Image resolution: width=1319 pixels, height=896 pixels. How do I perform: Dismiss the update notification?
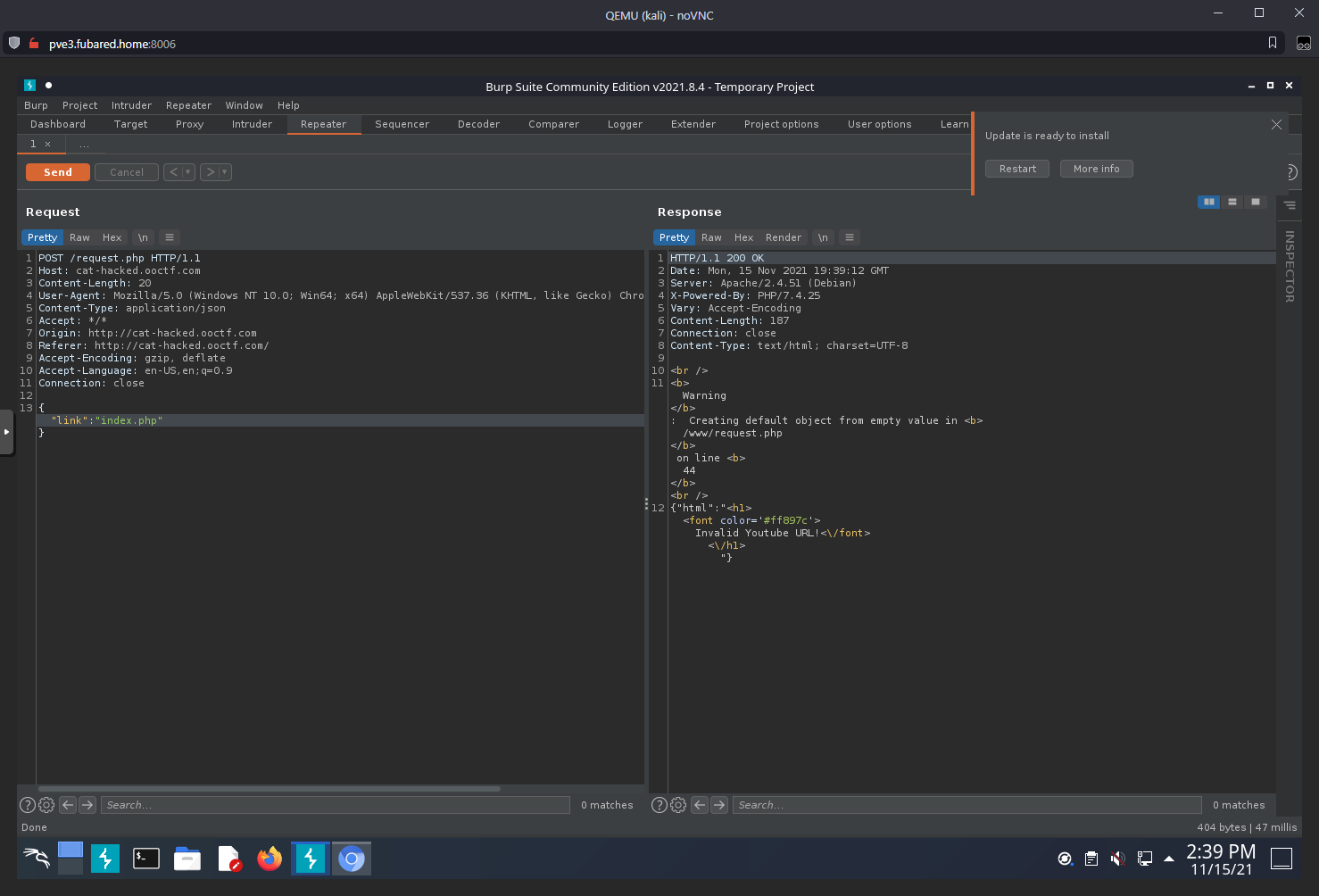pos(1276,125)
